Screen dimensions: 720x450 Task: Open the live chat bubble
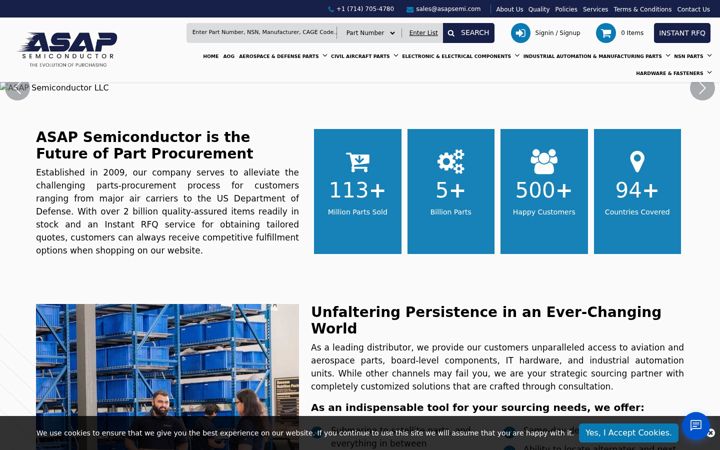pyautogui.click(x=696, y=425)
